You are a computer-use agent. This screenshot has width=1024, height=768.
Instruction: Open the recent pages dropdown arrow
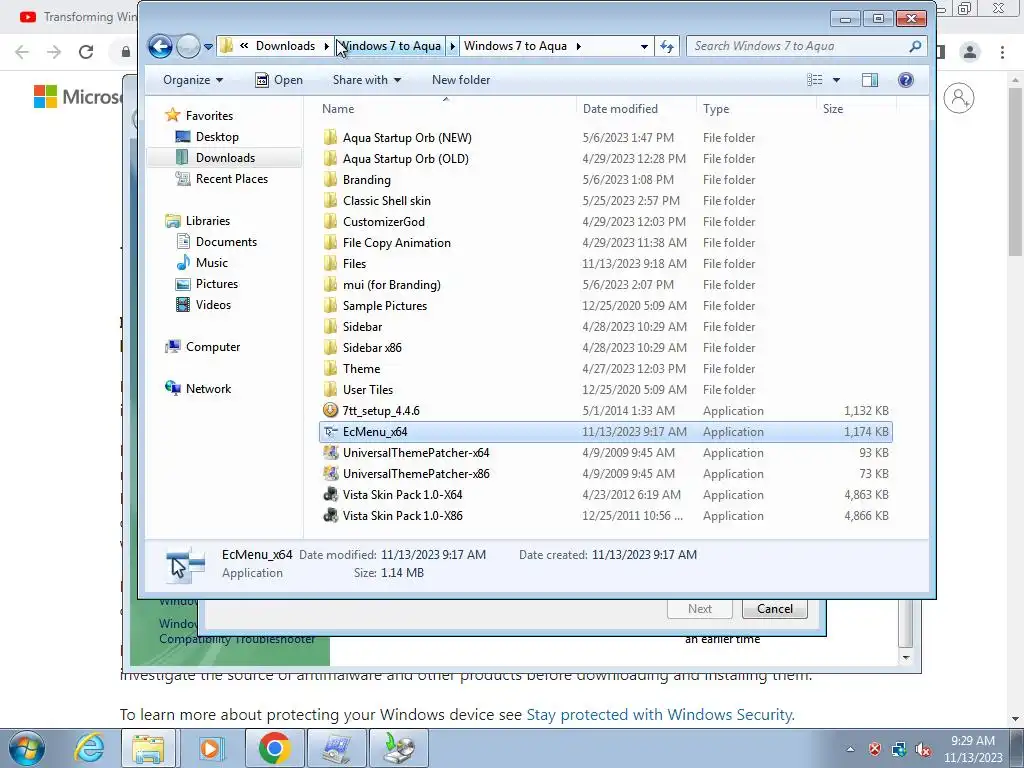pos(208,47)
